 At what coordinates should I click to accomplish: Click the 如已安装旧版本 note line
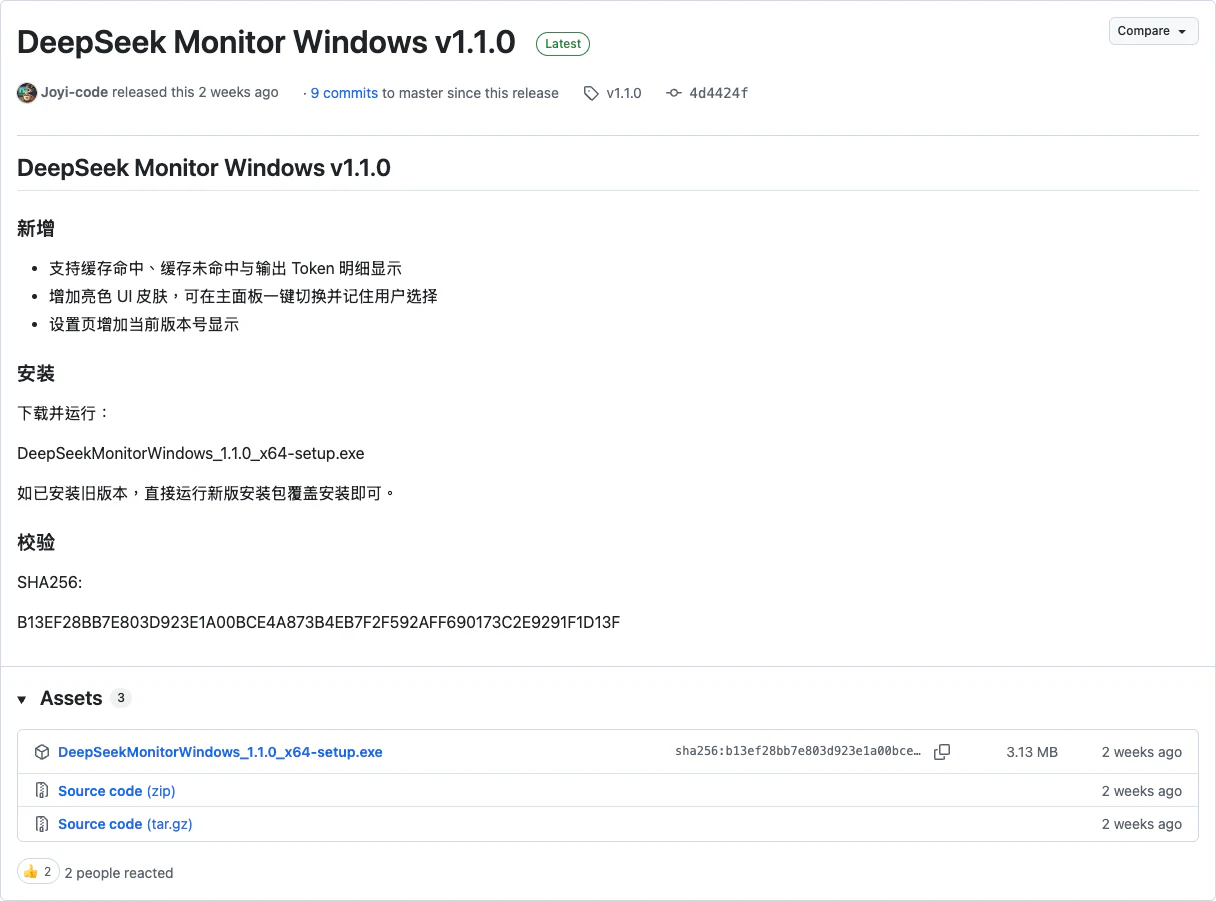207,493
